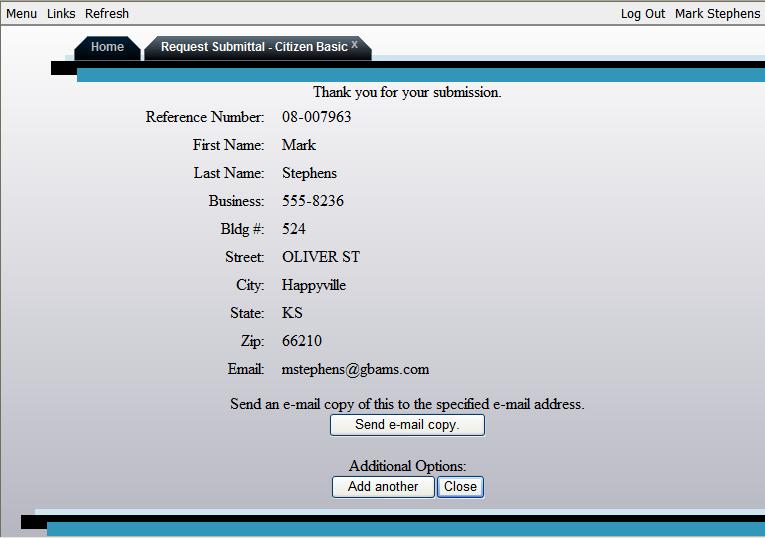
Task: Click the State label
Action: [247, 313]
